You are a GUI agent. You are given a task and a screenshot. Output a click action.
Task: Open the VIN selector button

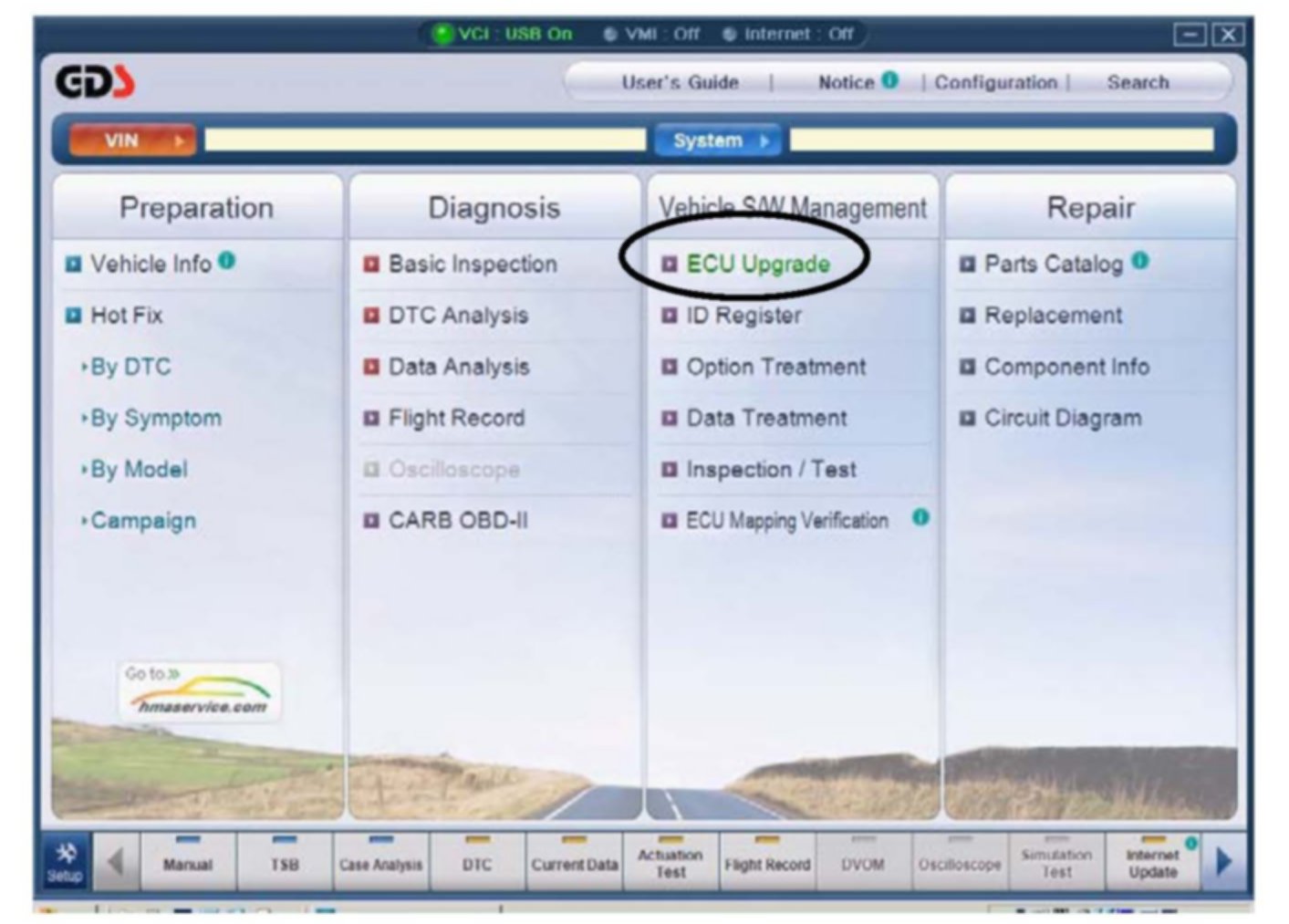[131, 140]
